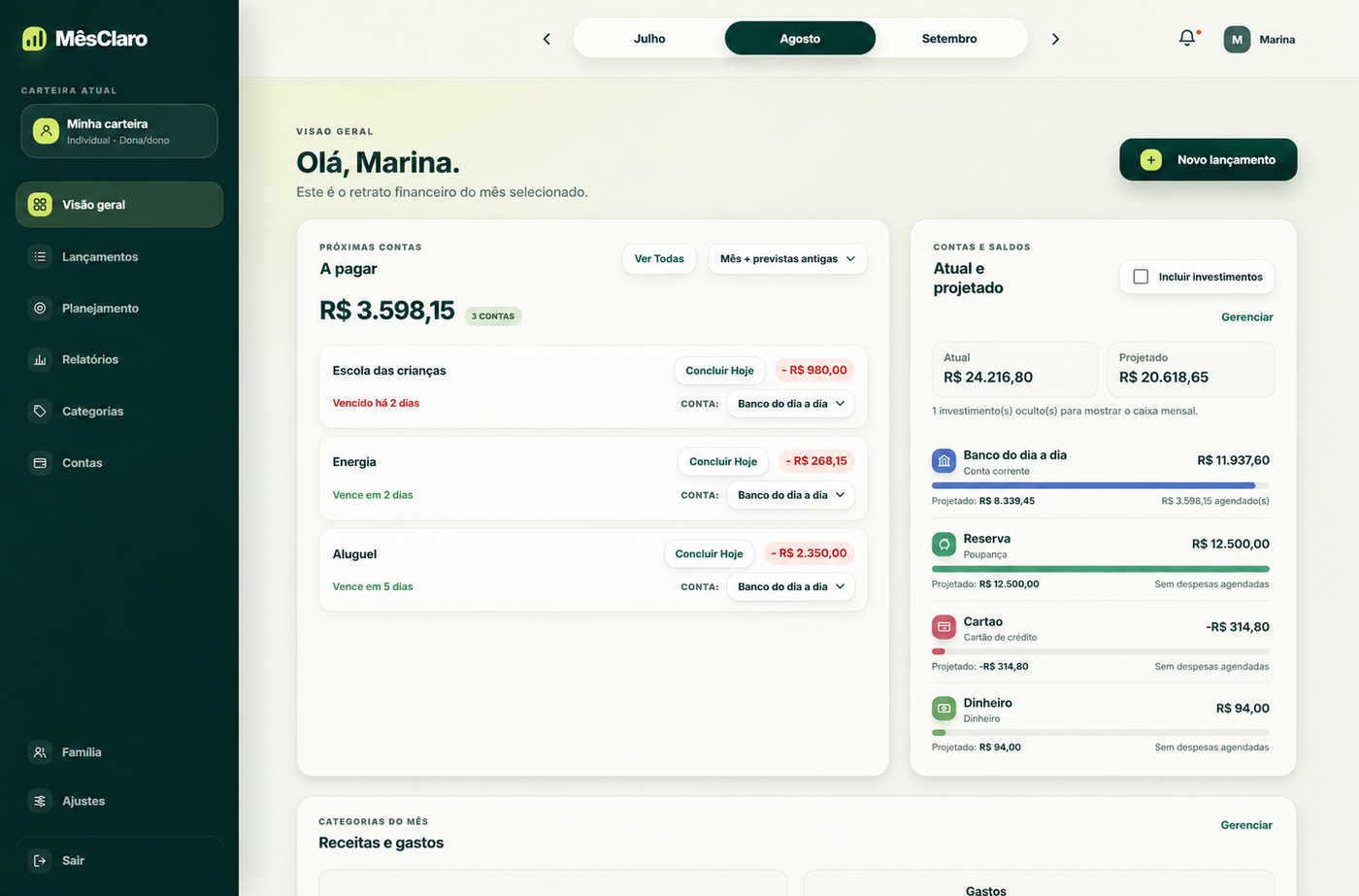Click the MêsClaro bar-chart logo icon
This screenshot has height=896, width=1359.
click(34, 39)
